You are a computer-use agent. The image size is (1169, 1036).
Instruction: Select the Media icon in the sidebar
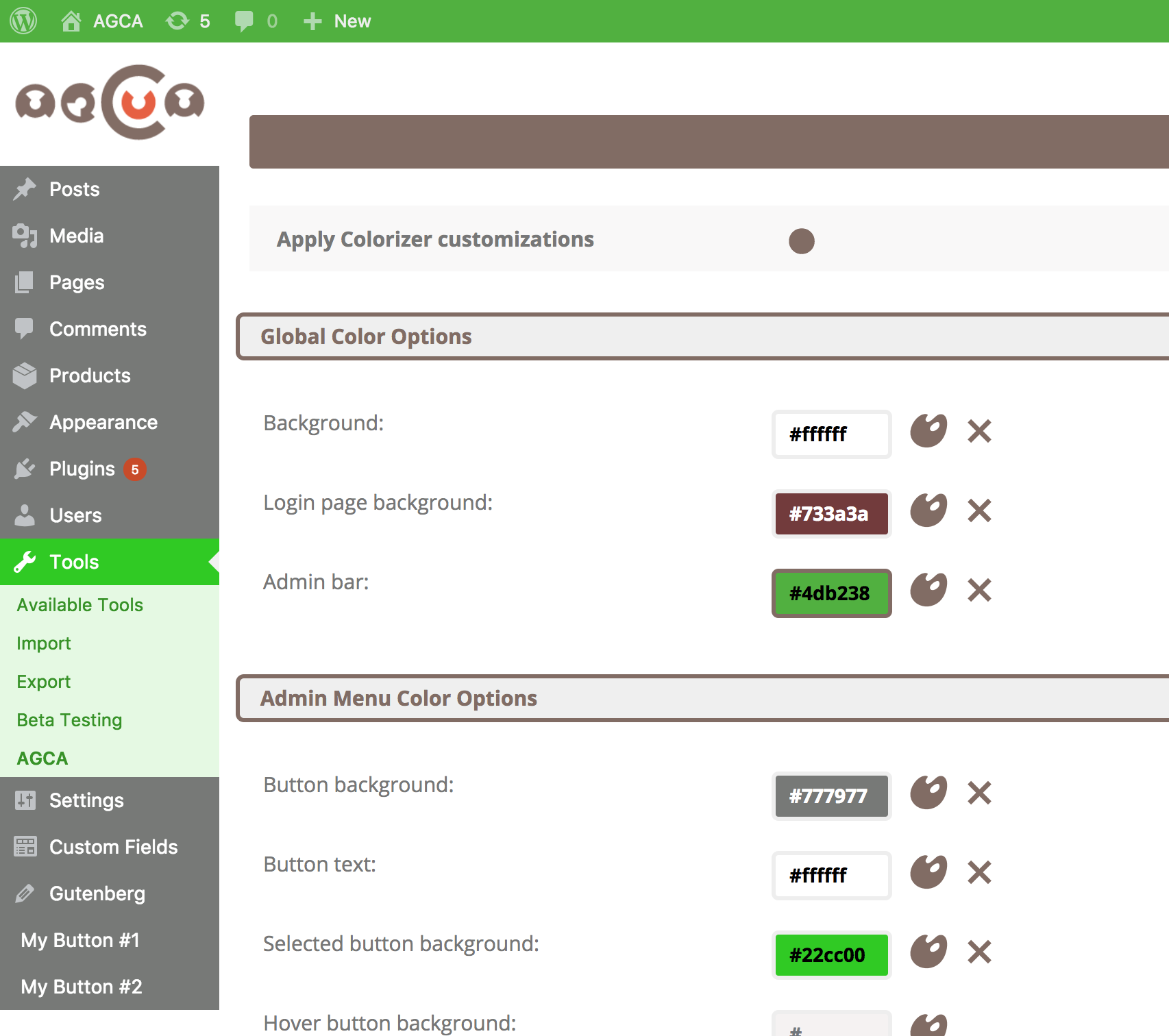(25, 236)
